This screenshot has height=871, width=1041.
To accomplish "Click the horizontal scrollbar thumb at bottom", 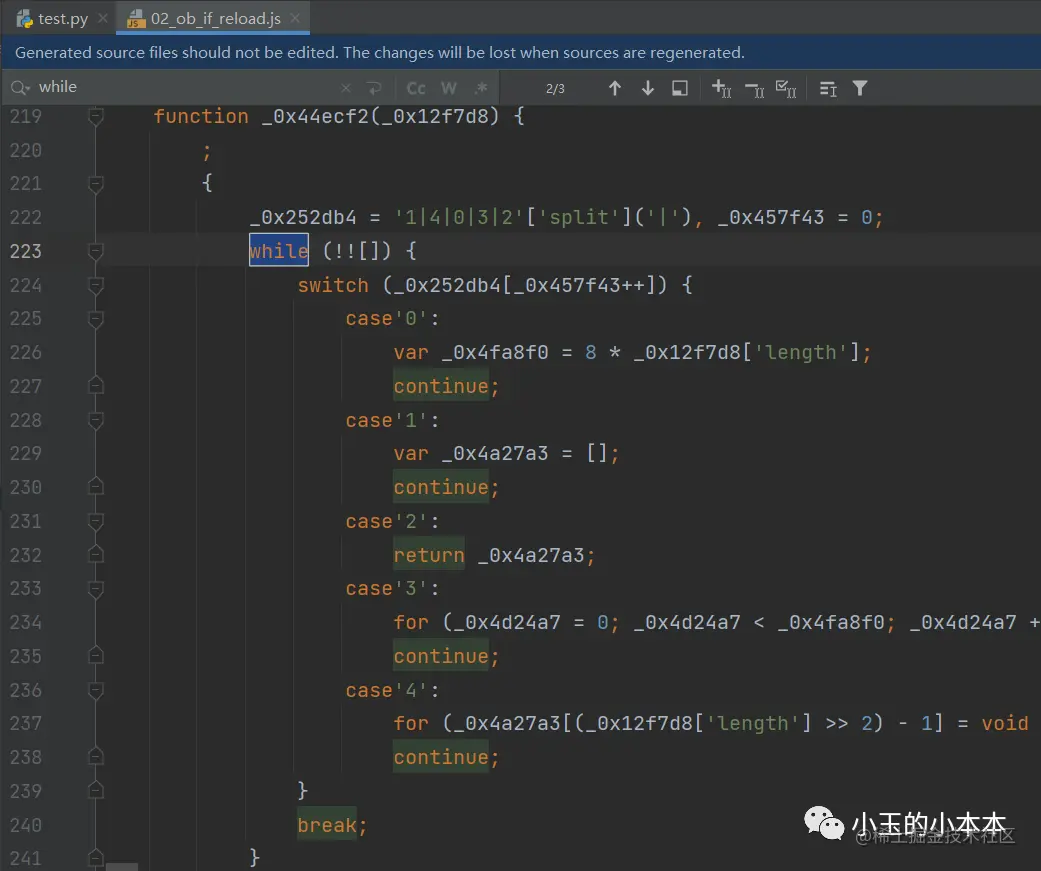I will [122, 867].
